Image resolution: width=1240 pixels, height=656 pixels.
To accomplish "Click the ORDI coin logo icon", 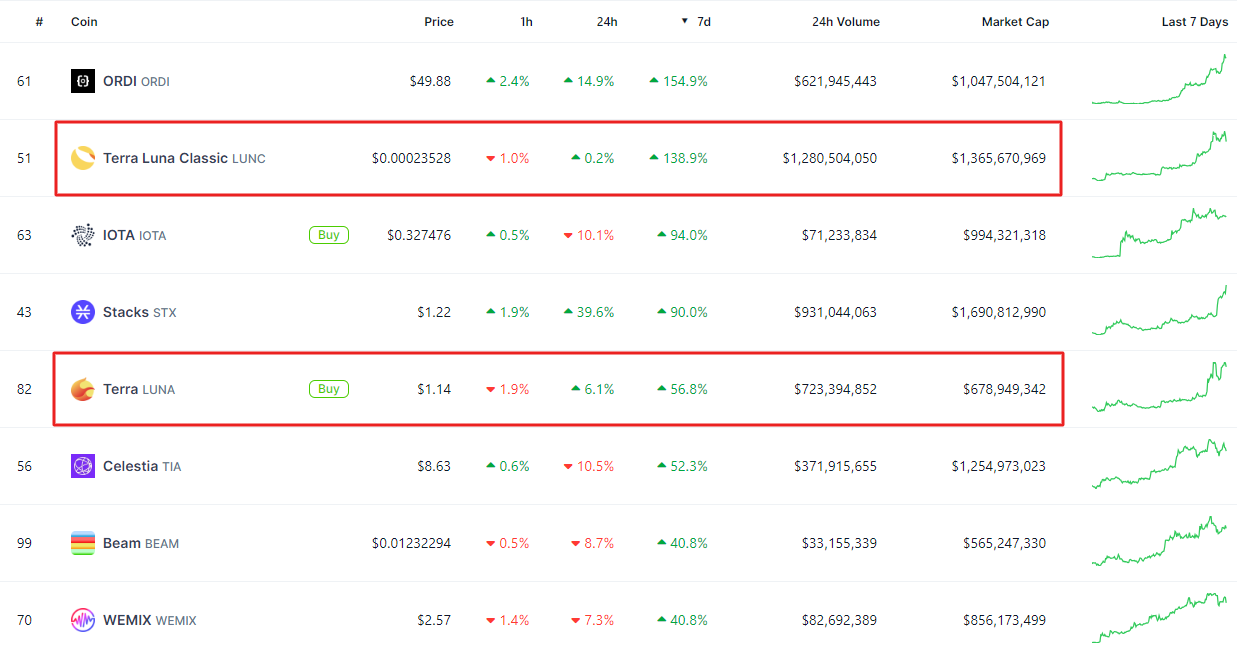I will [x=83, y=81].
